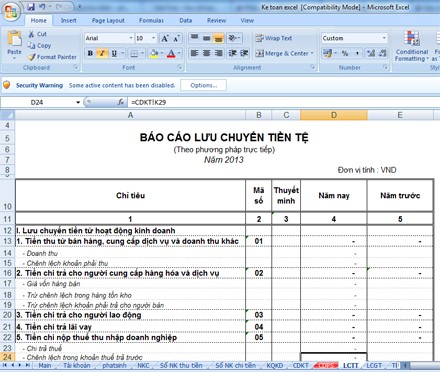Apply red font color
The image size is (440, 372).
click(x=171, y=53)
